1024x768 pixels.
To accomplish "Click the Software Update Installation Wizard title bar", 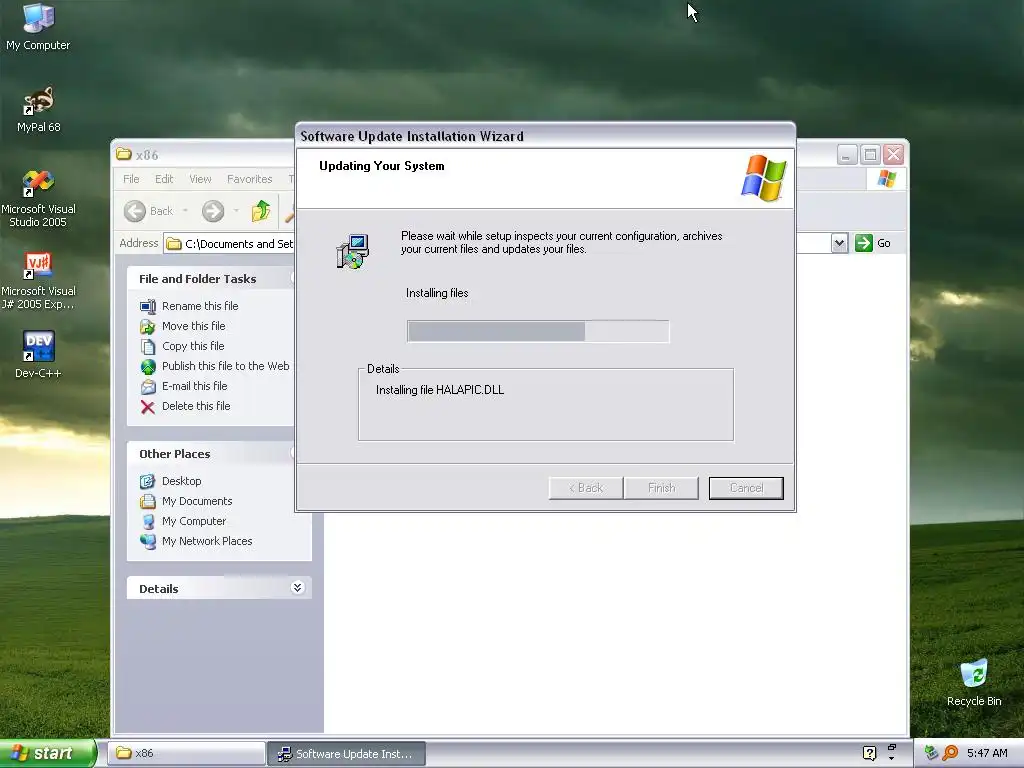I will tap(545, 136).
